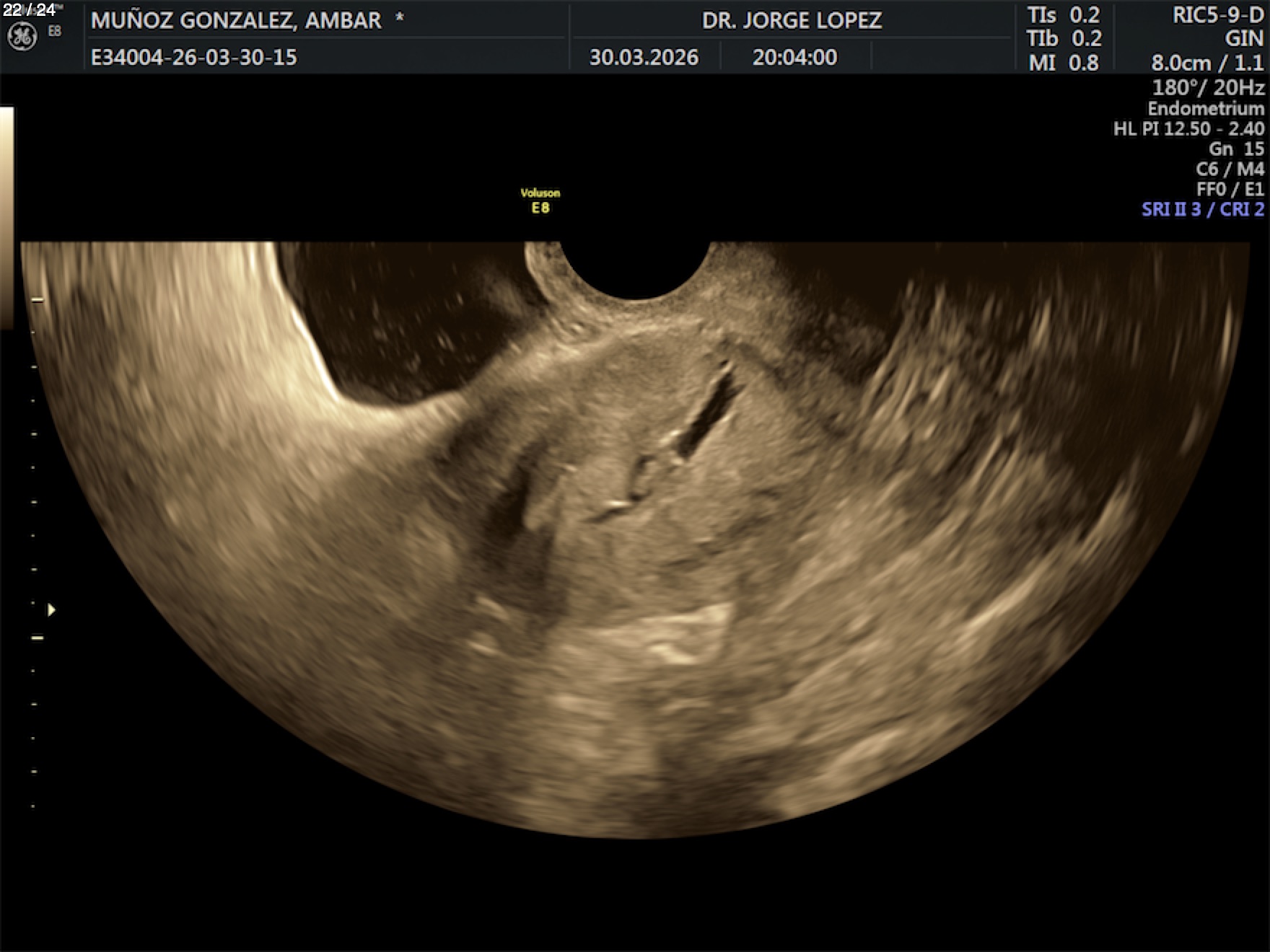Viewport: 1270px width, 952px height.
Task: Click patient name MUÑOZ GONZALEZ, AMBAR
Action: tap(236, 20)
